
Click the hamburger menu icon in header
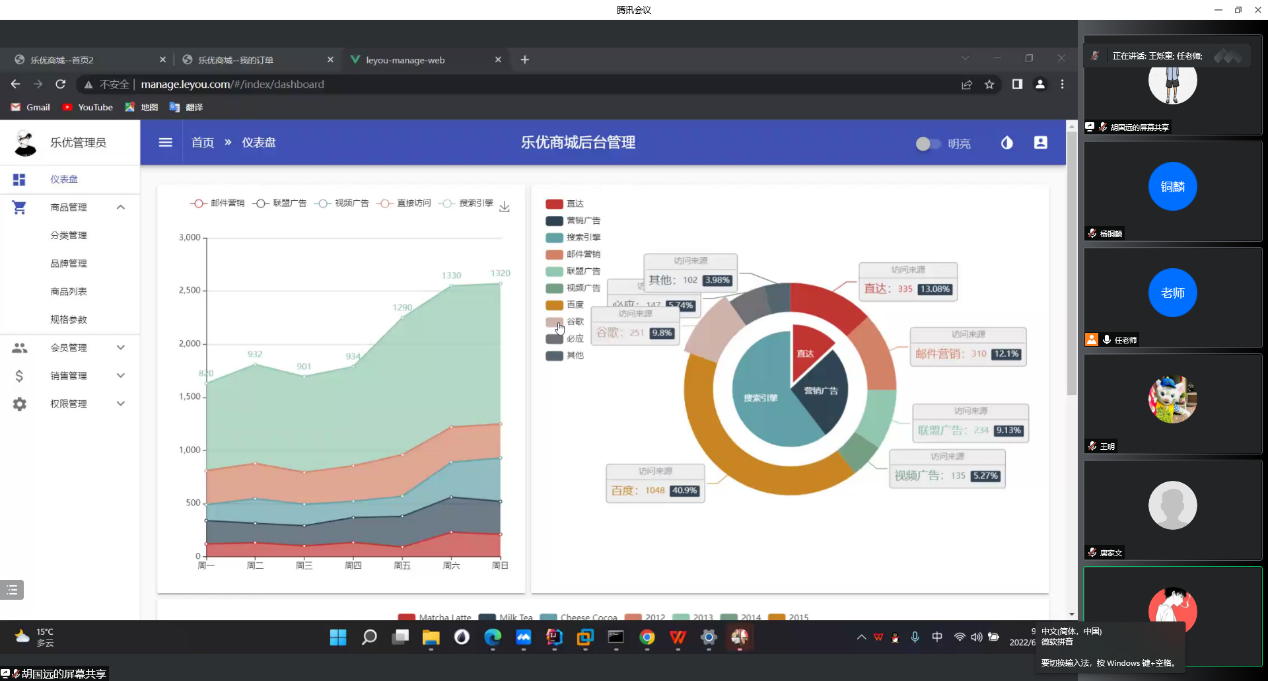pos(165,143)
